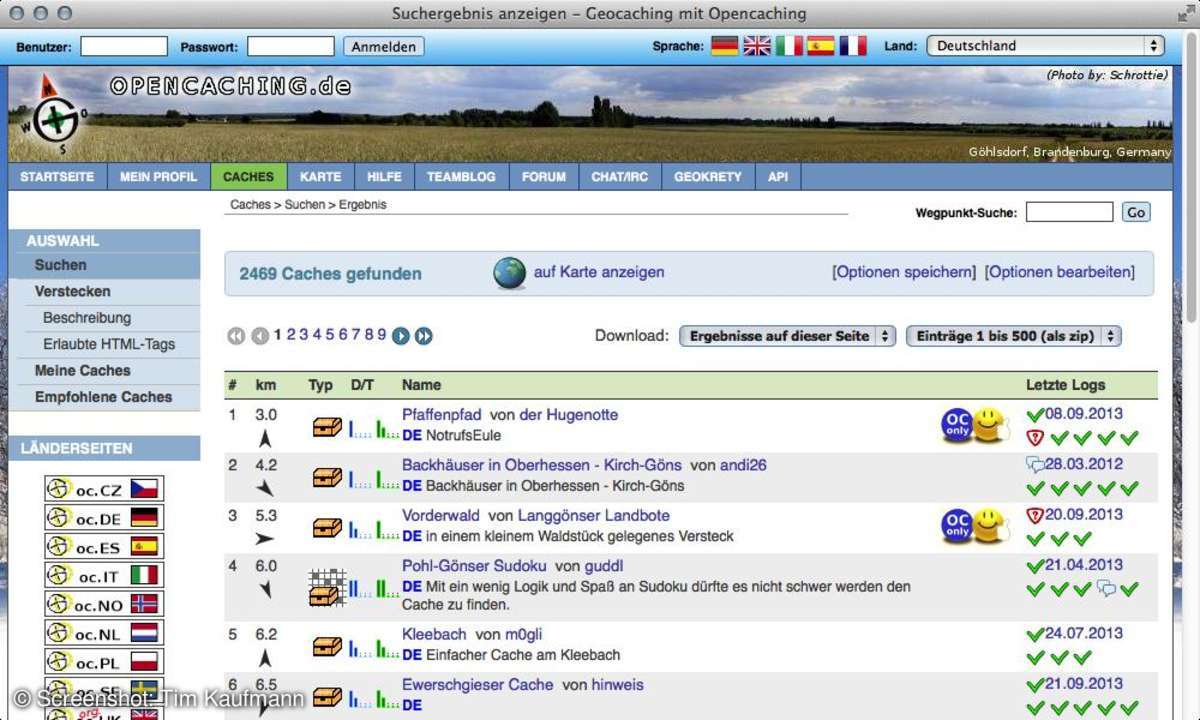Viewport: 1200px width, 720px height.
Task: Choose the Italian flag language icon
Action: (789, 46)
